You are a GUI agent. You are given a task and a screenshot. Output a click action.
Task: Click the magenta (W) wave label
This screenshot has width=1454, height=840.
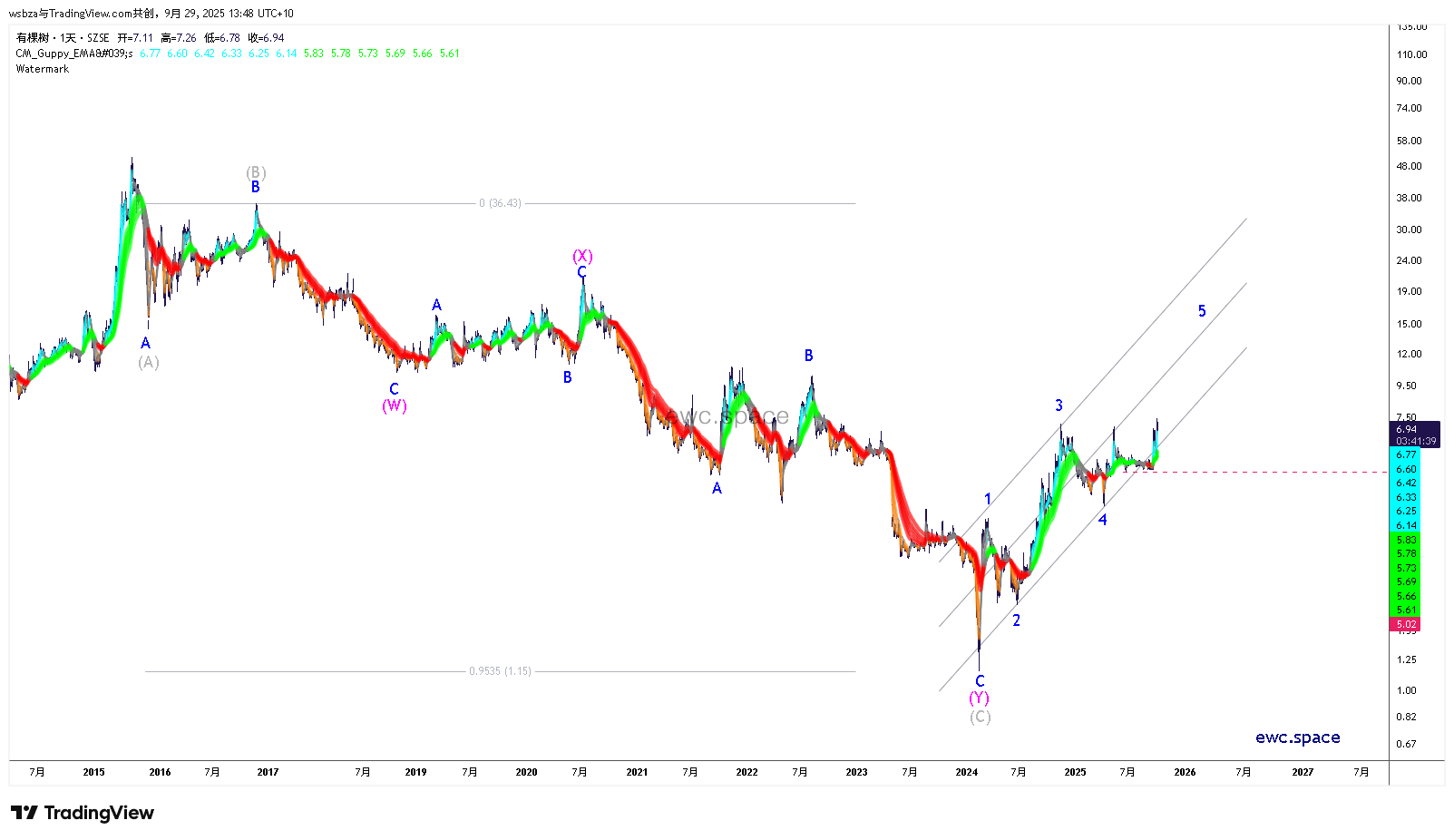click(x=394, y=405)
